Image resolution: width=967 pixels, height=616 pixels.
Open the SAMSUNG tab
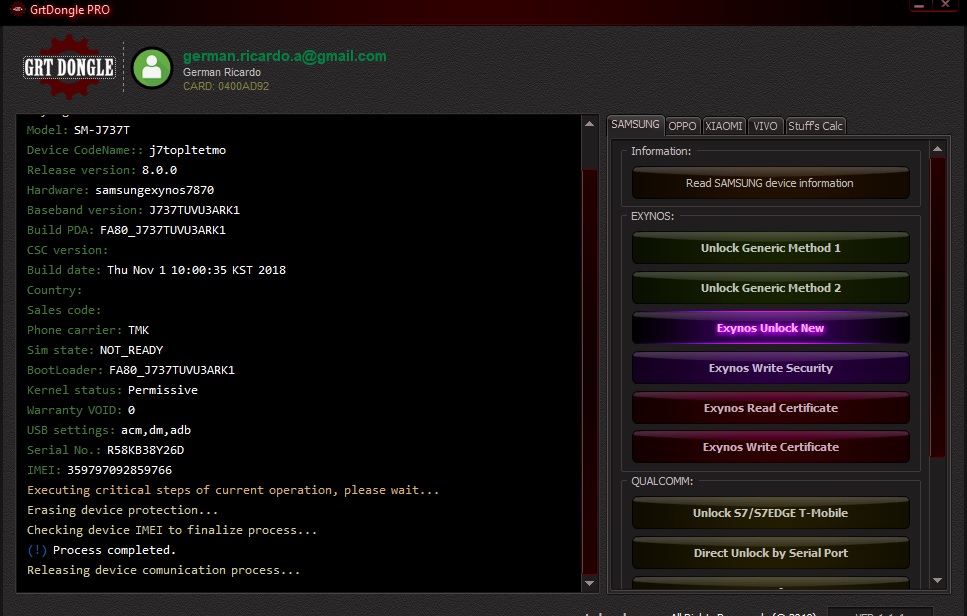[x=635, y=125]
